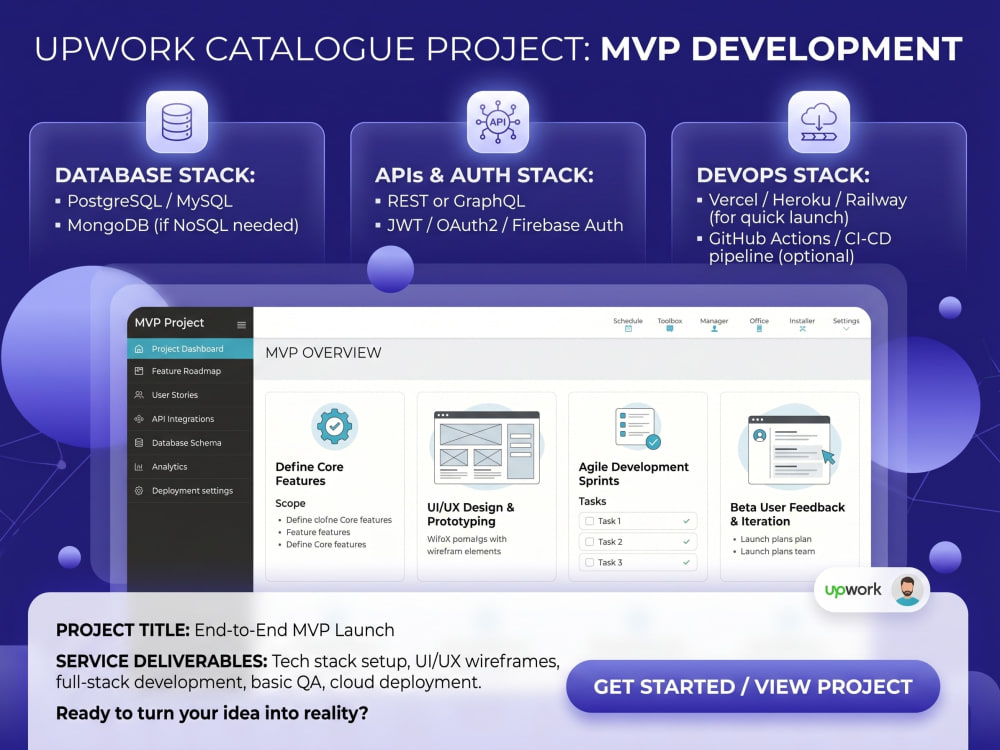This screenshot has width=1000, height=750.
Task: Click the 'REST or GraphQL' text
Action: pos(456,201)
